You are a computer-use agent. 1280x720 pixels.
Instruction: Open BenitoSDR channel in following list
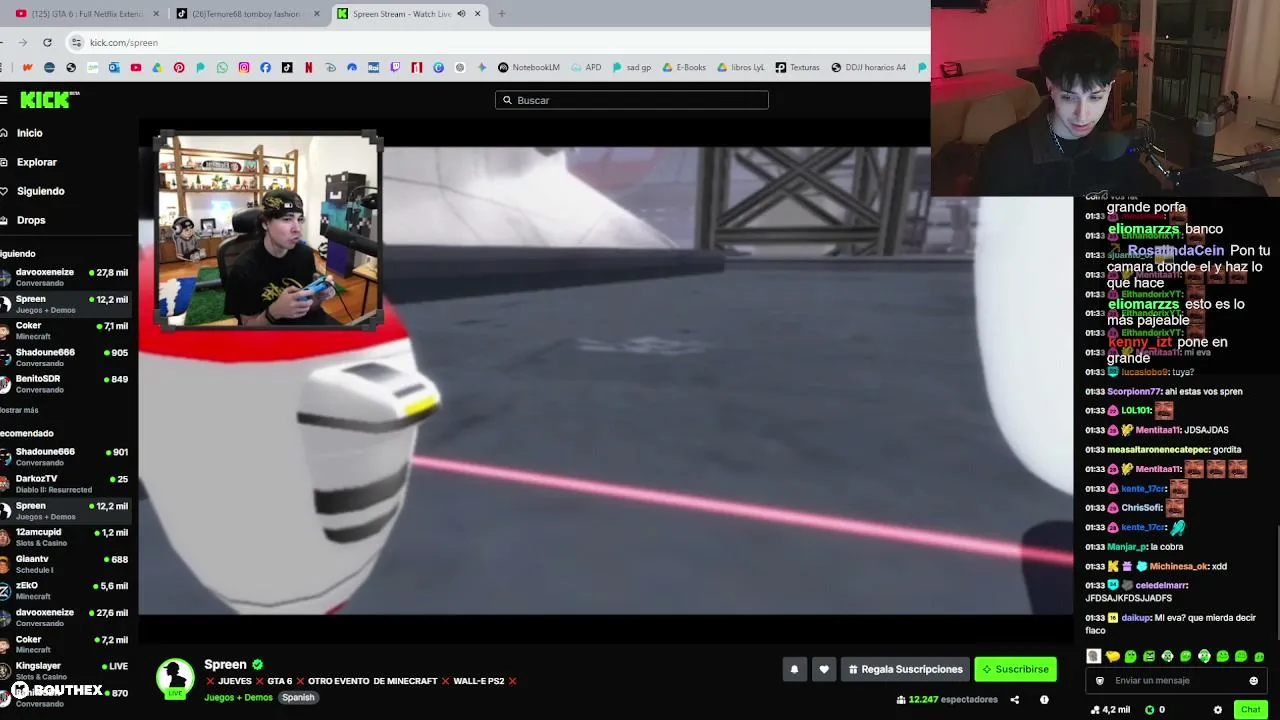click(x=65, y=384)
